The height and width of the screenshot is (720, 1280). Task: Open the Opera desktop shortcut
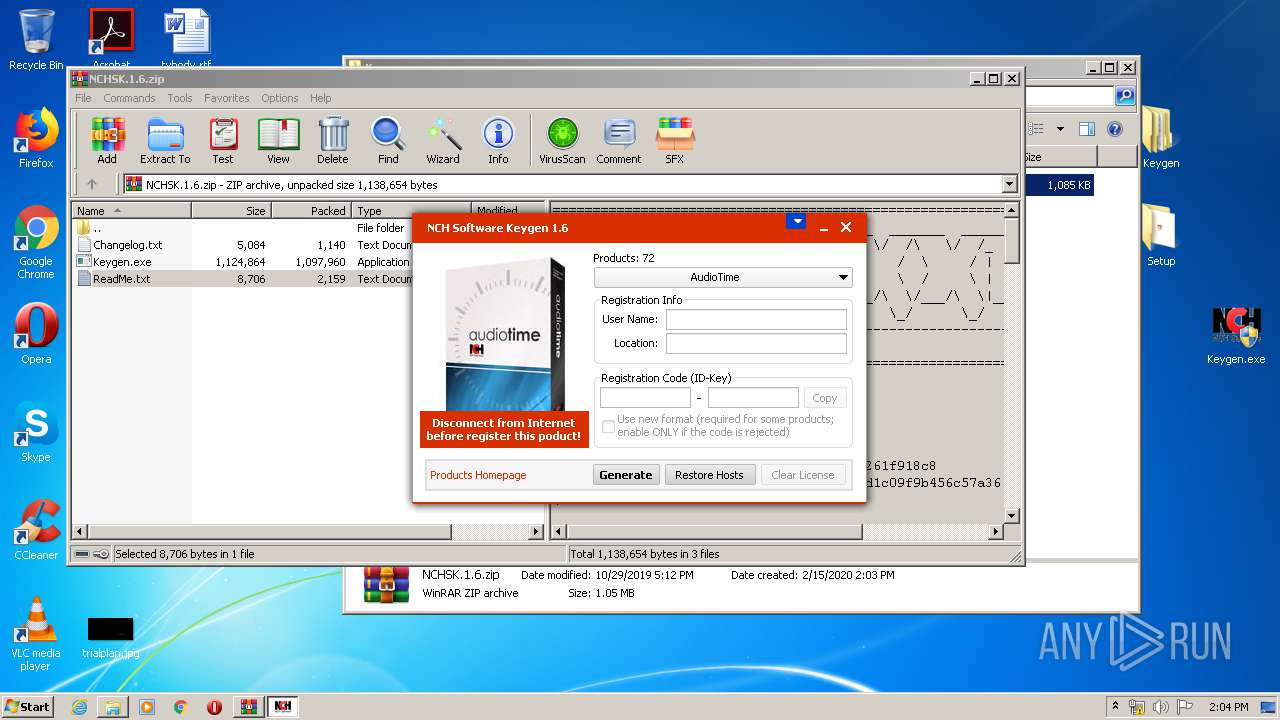[36, 334]
